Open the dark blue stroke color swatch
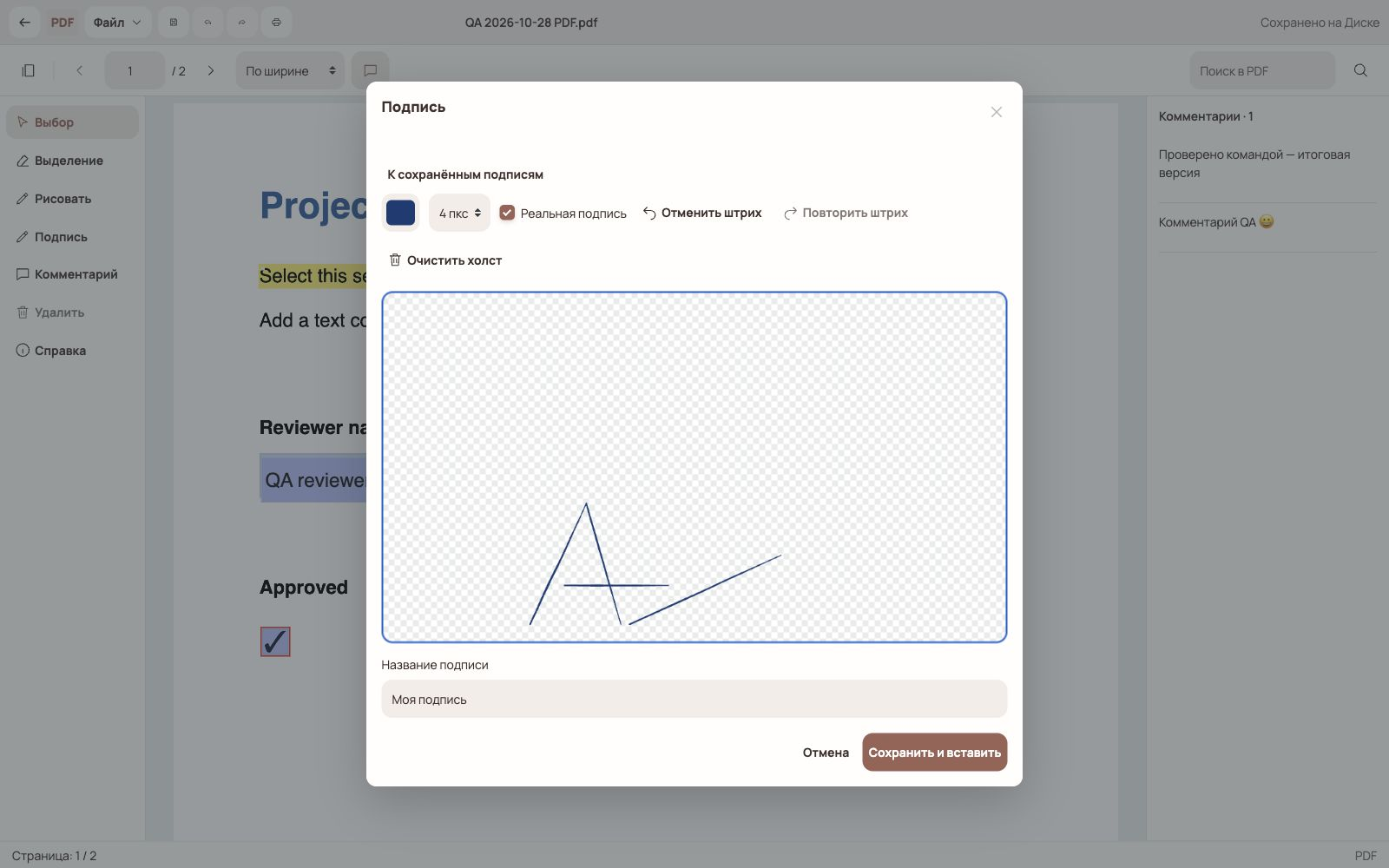1389x868 pixels. (x=400, y=213)
